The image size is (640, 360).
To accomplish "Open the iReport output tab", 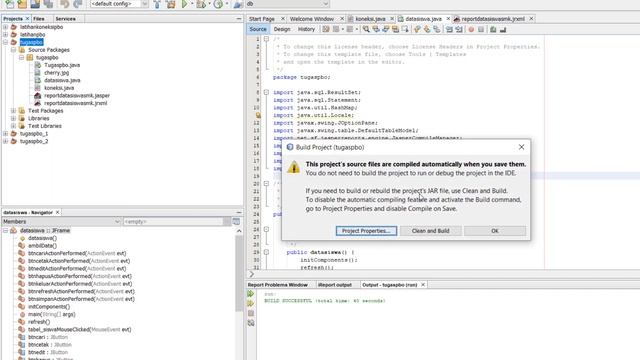I will click(335, 285).
